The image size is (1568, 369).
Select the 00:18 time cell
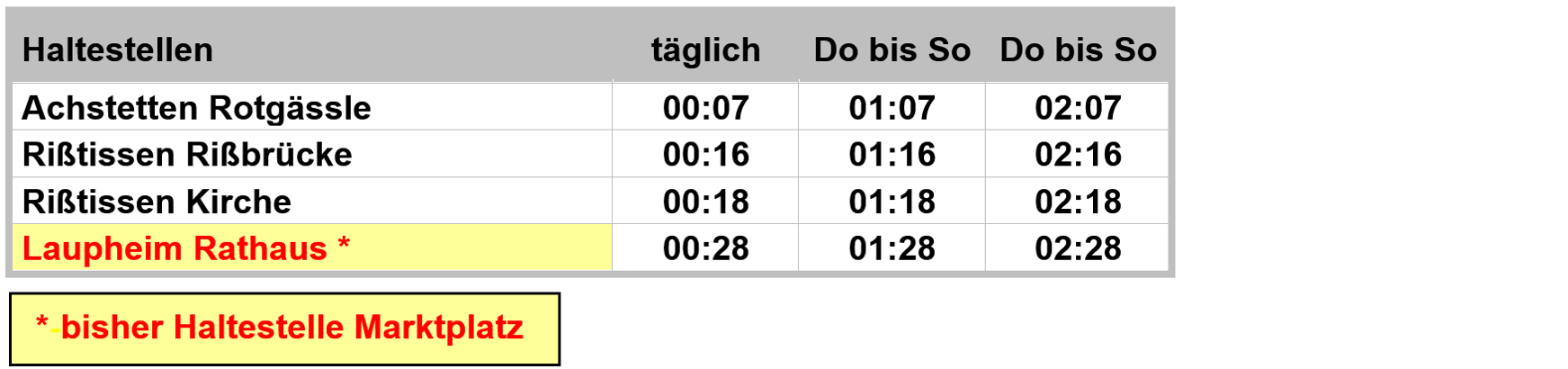(x=705, y=201)
